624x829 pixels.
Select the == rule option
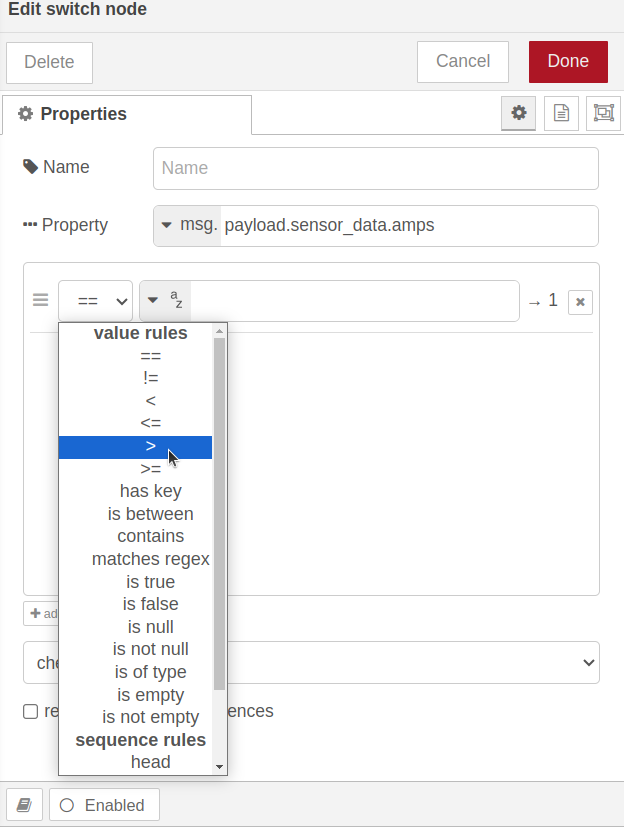tap(135, 356)
